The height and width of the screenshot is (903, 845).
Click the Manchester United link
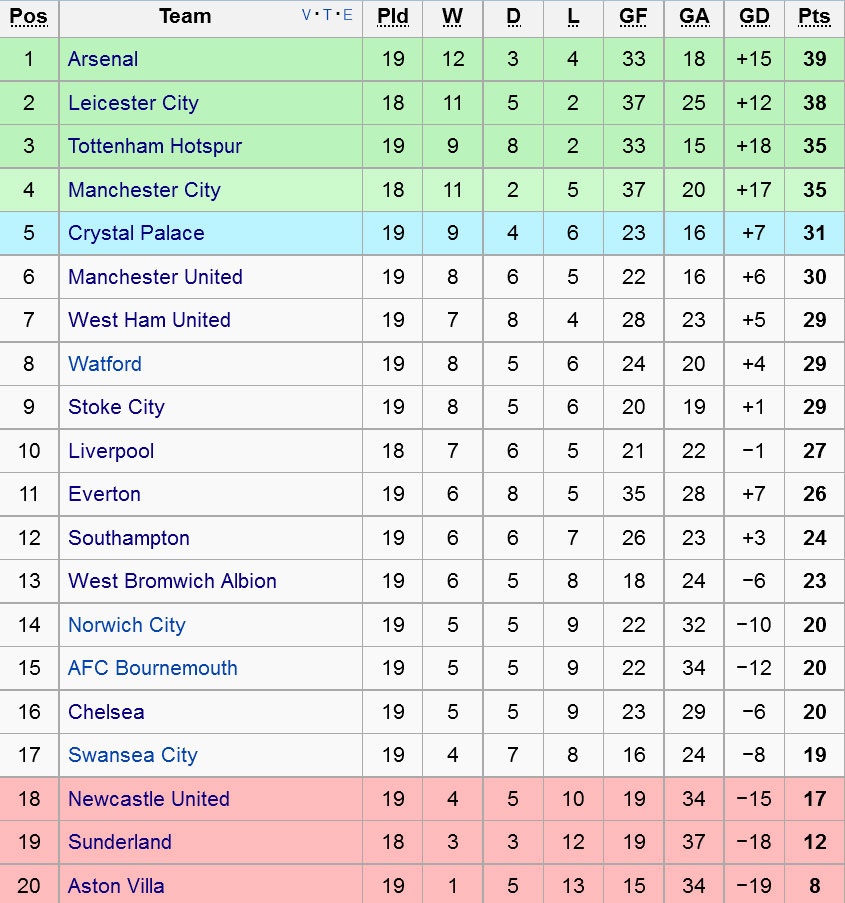point(155,277)
